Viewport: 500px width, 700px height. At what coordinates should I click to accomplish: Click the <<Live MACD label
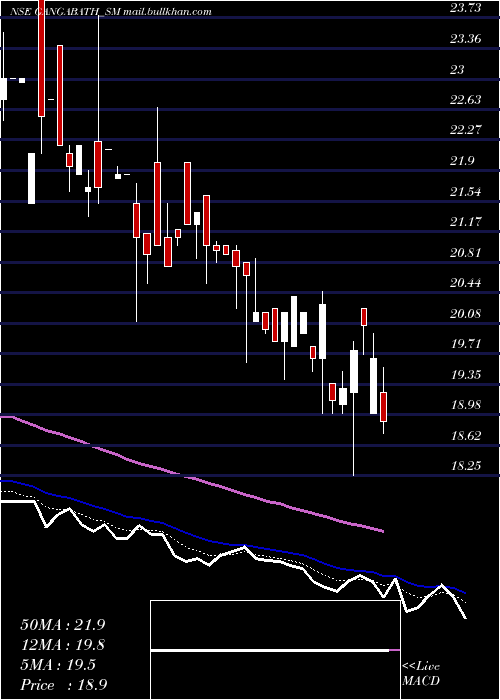point(421,674)
